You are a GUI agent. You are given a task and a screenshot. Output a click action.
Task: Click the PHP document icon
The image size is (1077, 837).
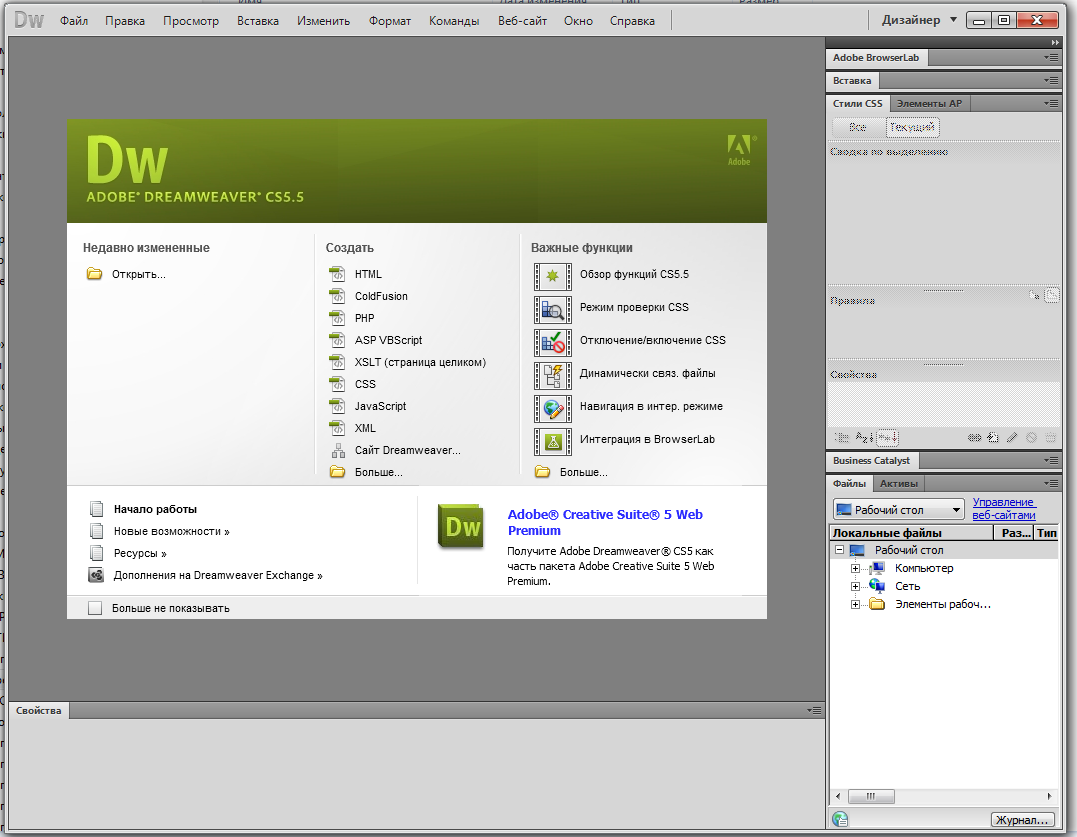pyautogui.click(x=337, y=318)
